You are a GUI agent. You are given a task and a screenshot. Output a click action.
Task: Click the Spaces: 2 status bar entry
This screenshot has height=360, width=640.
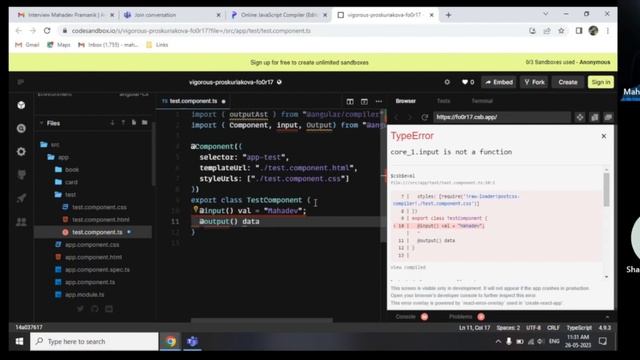pos(508,328)
